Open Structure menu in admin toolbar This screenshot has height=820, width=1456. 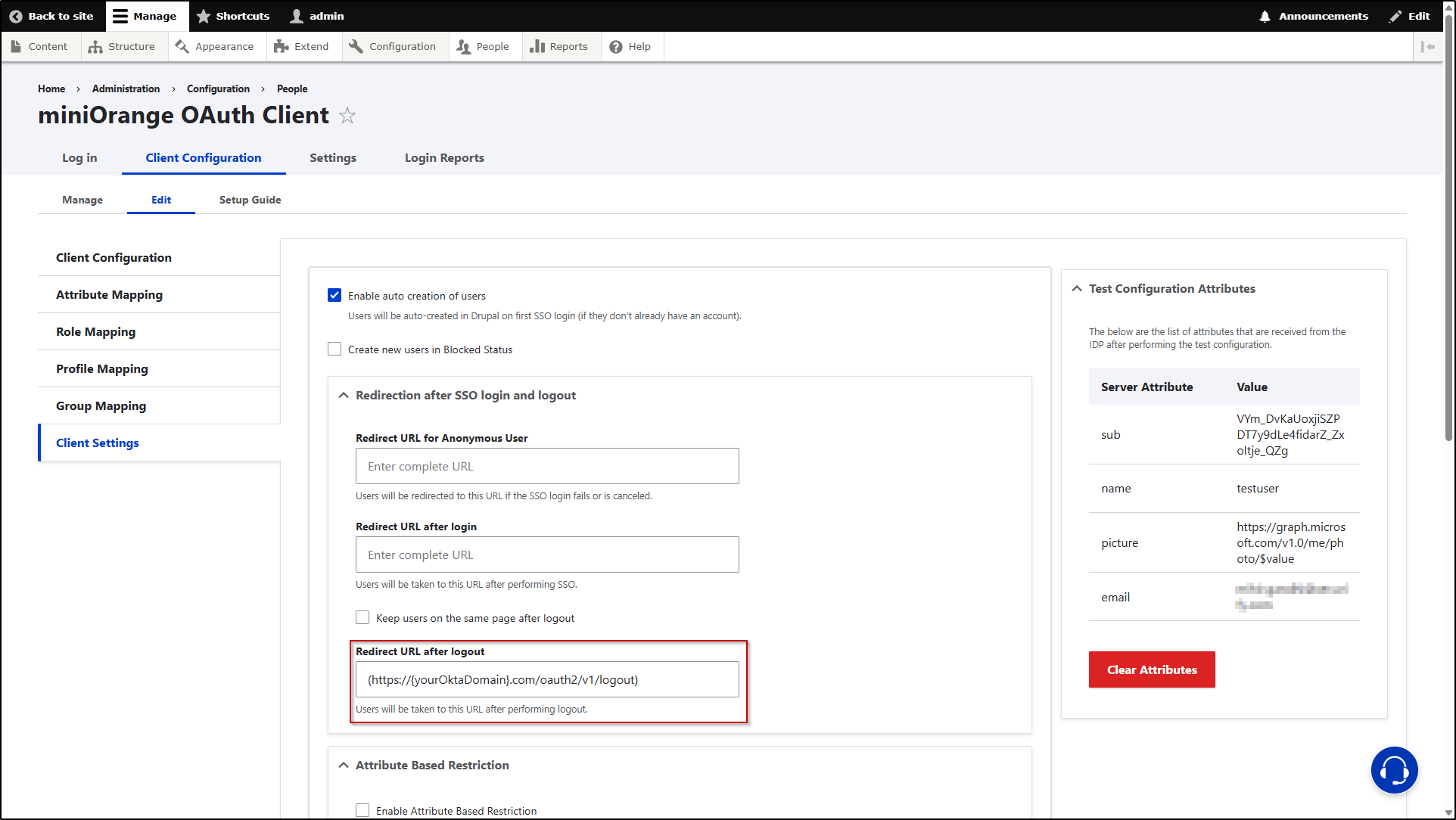point(121,46)
